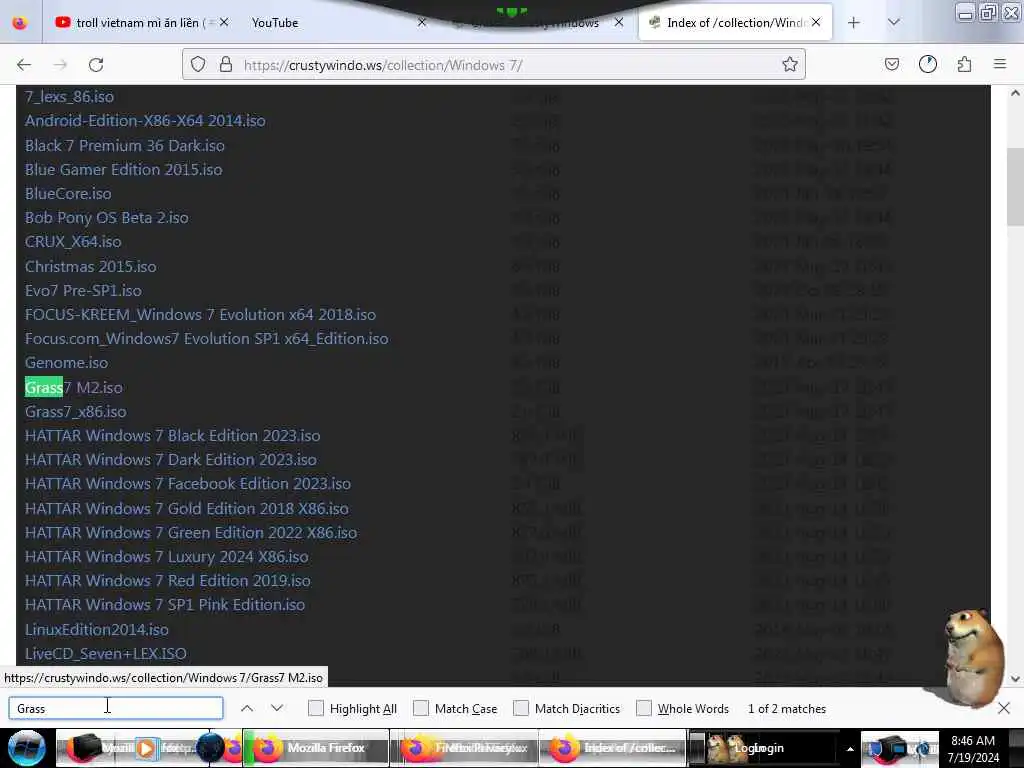1024x768 pixels.
Task: Open the Firefox account icon
Action: pyautogui.click(x=927, y=65)
